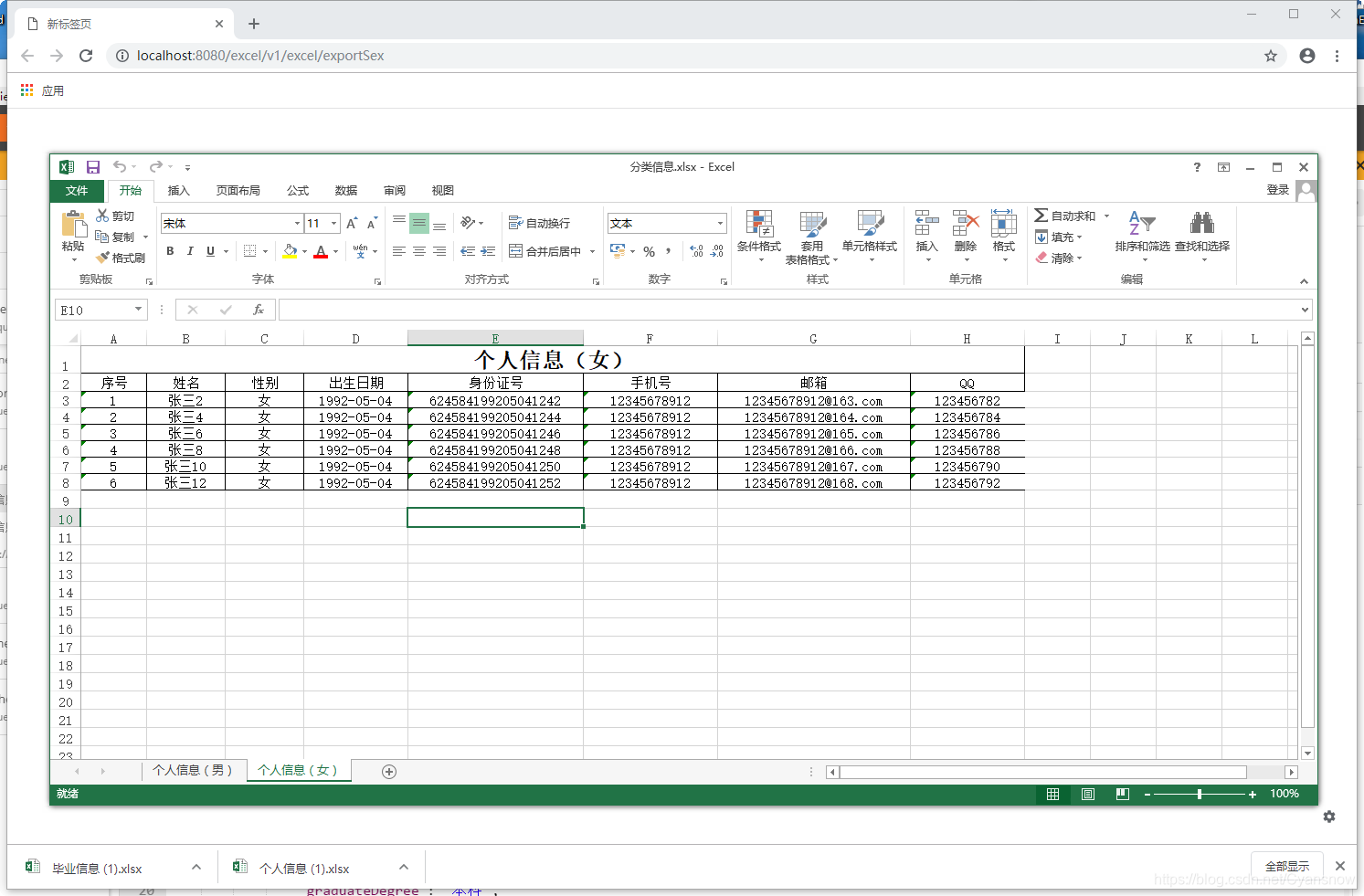
Task: Expand the Name Box dropdown for E10
Action: [x=138, y=310]
